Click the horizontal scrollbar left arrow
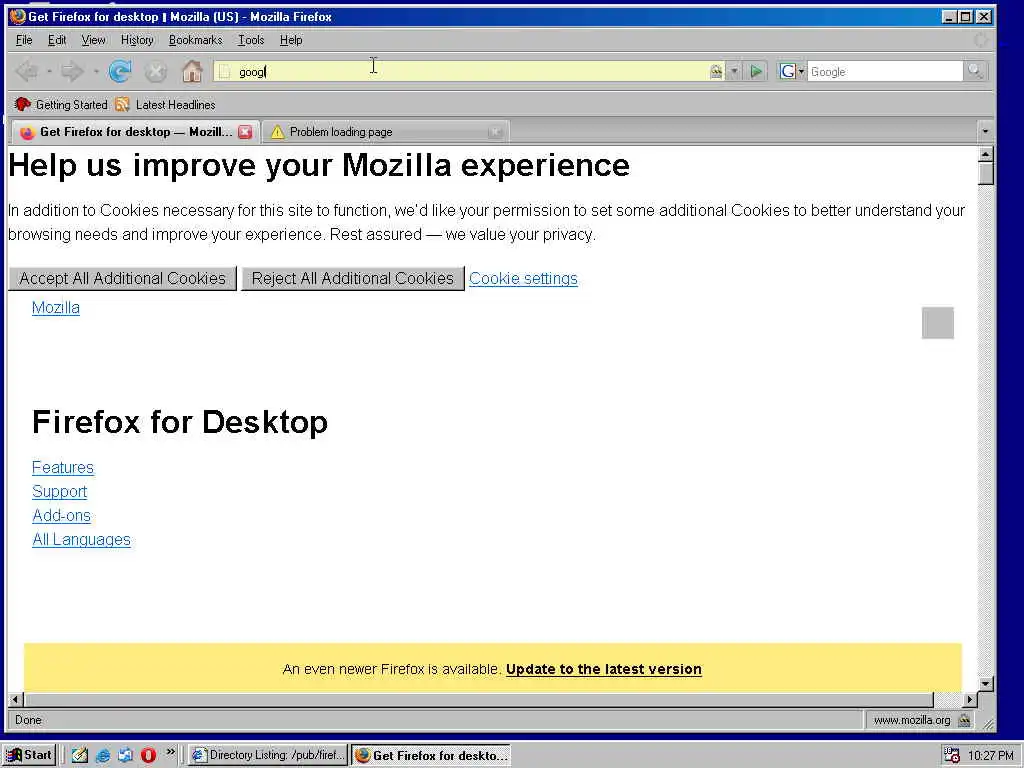Viewport: 1024px width, 768px height. point(16,699)
